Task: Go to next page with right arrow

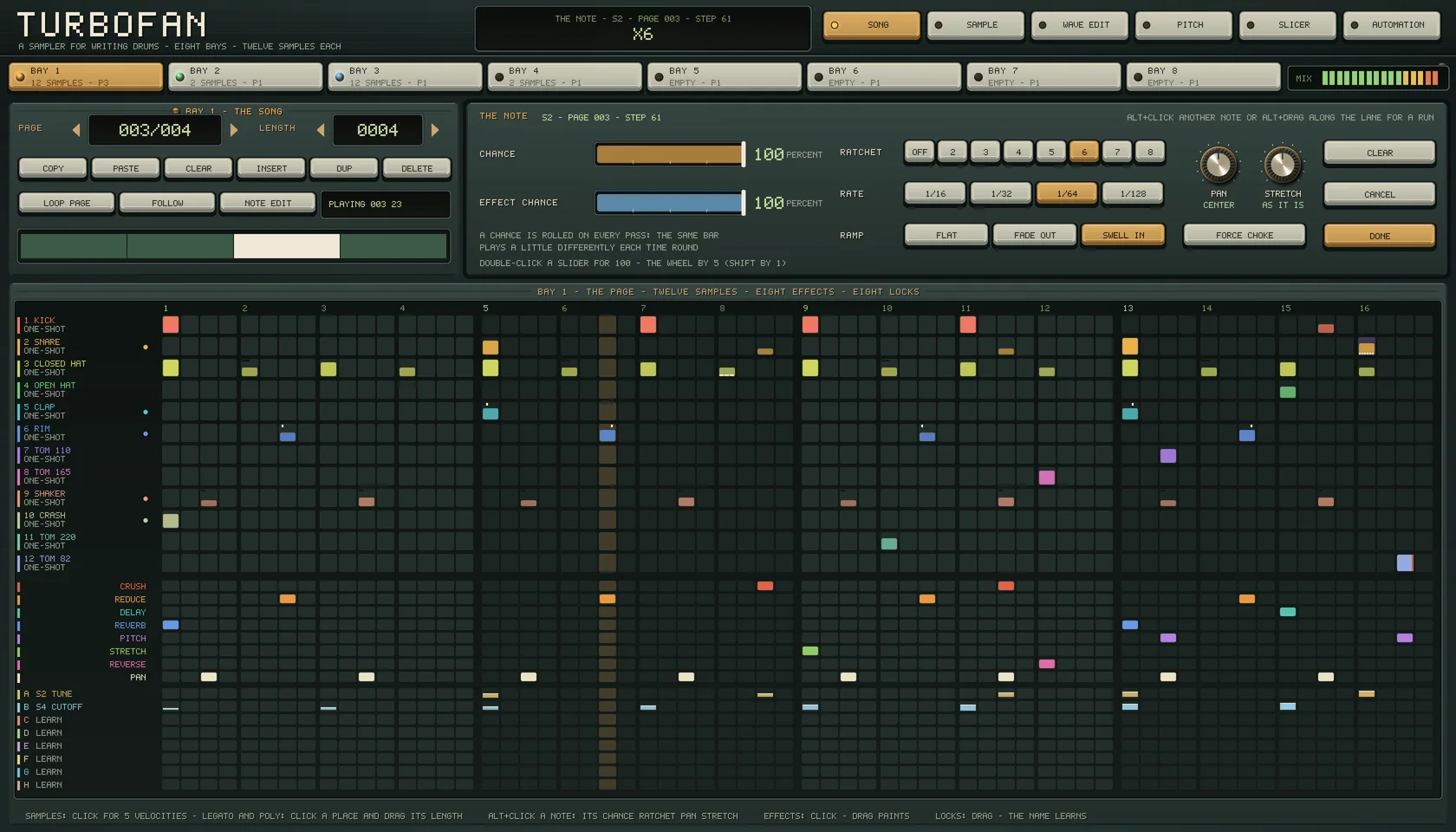Action: (234, 130)
